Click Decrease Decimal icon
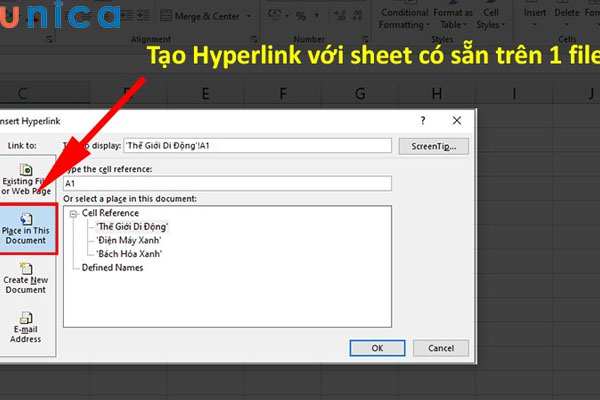The image size is (600, 400). click(x=358, y=16)
